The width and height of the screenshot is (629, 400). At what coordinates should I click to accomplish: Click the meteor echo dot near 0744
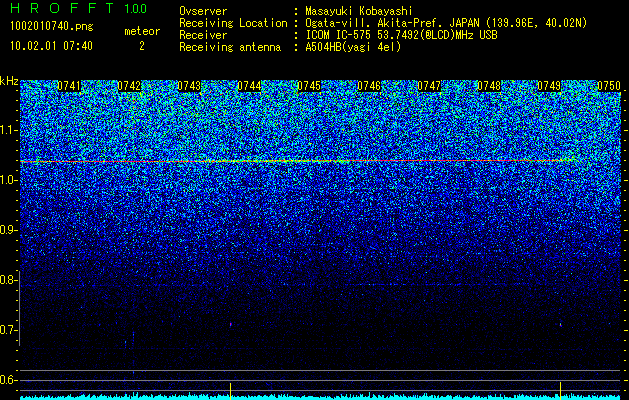pyautogui.click(x=231, y=324)
